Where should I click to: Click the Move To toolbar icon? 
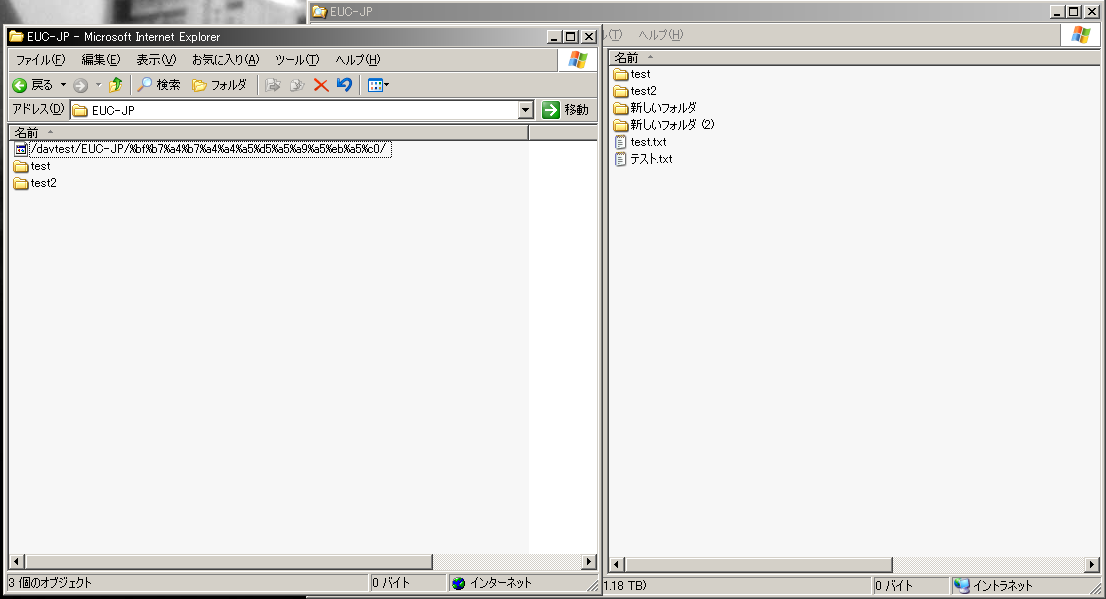[272, 85]
